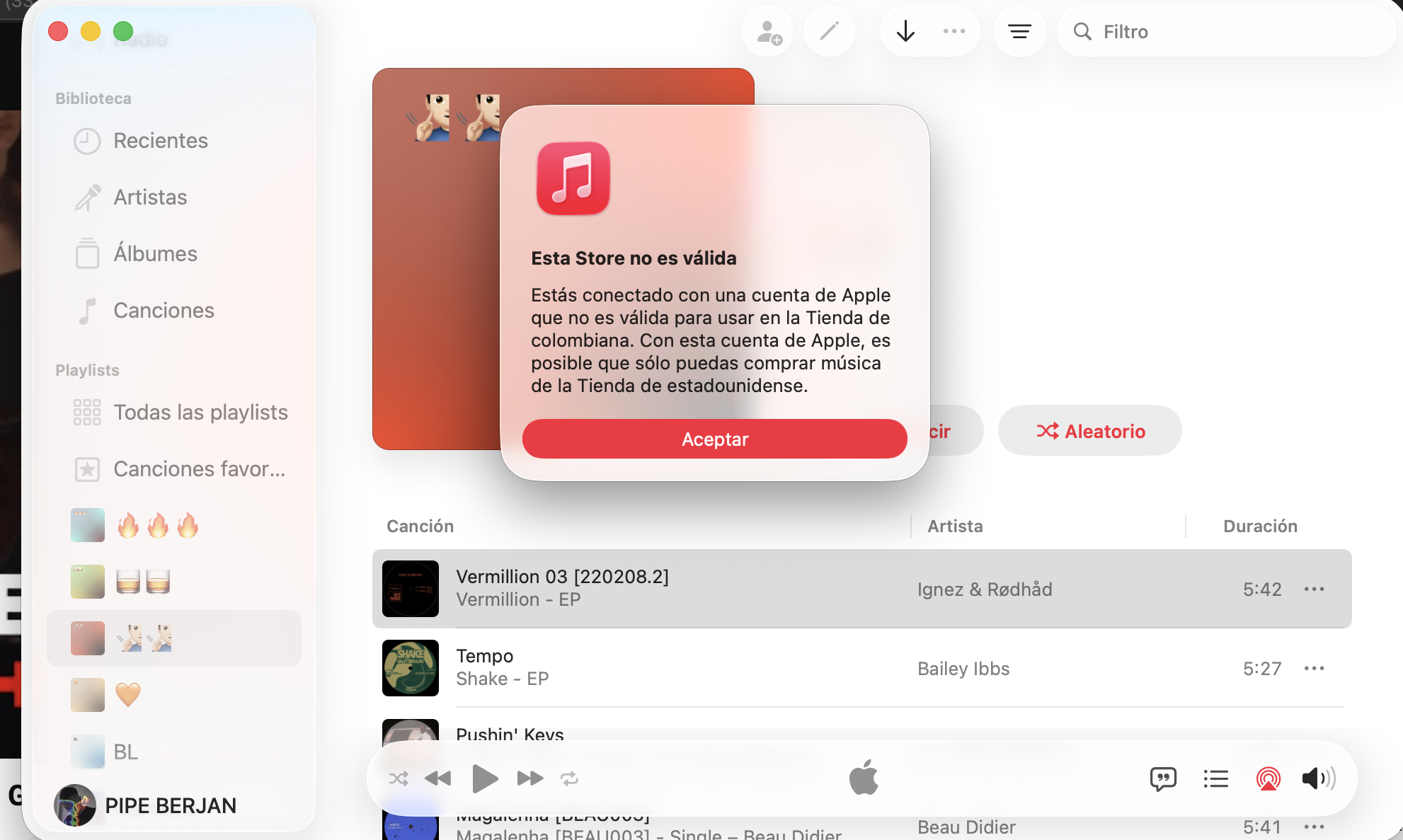The height and width of the screenshot is (840, 1403).
Task: Select Todas las playlists in sidebar
Action: pyautogui.click(x=200, y=413)
